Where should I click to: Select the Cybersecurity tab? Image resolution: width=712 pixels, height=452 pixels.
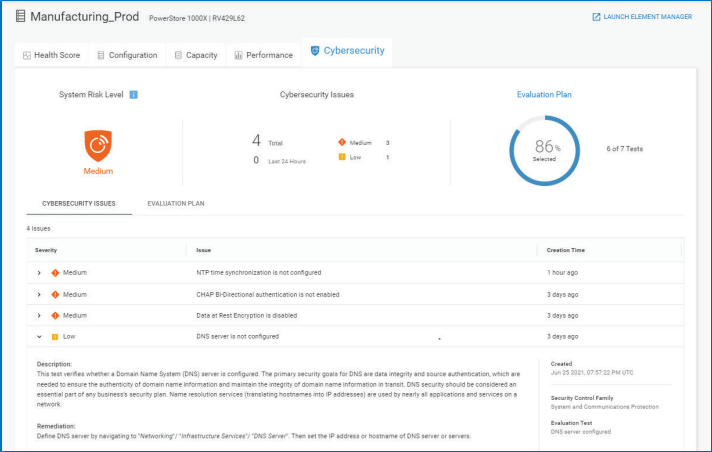[347, 51]
